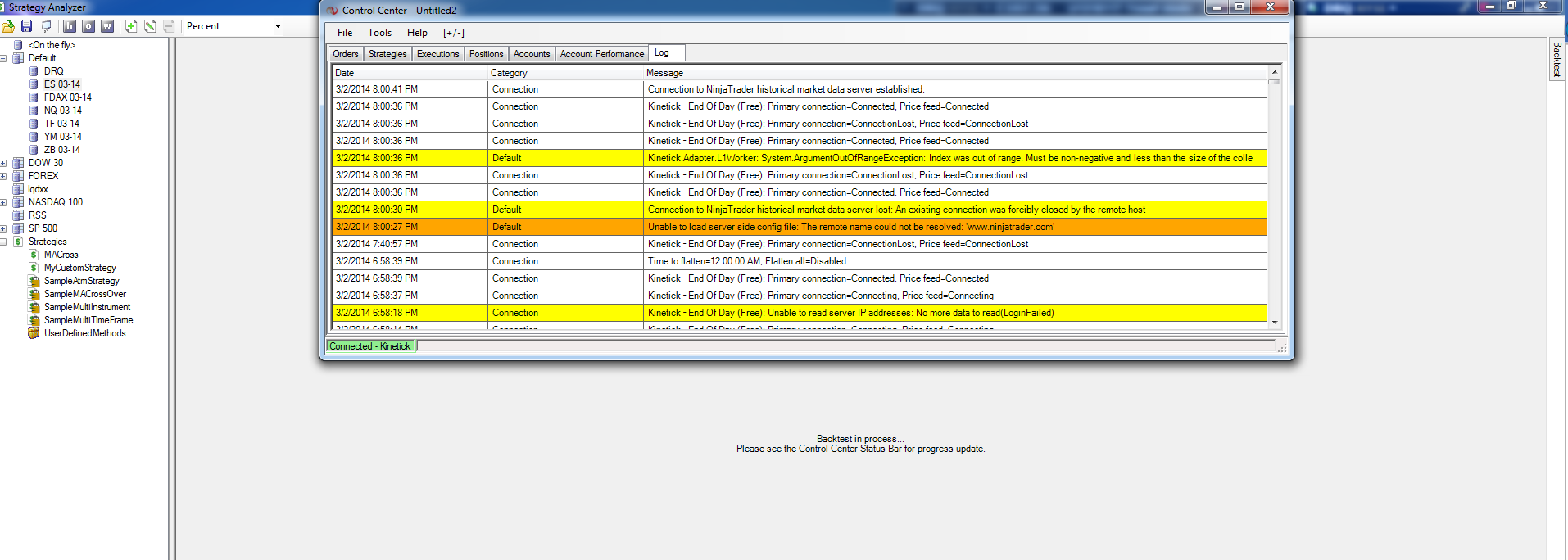Click the log scrollbar up arrow
Viewport: 1568px width, 560px height.
1275,72
